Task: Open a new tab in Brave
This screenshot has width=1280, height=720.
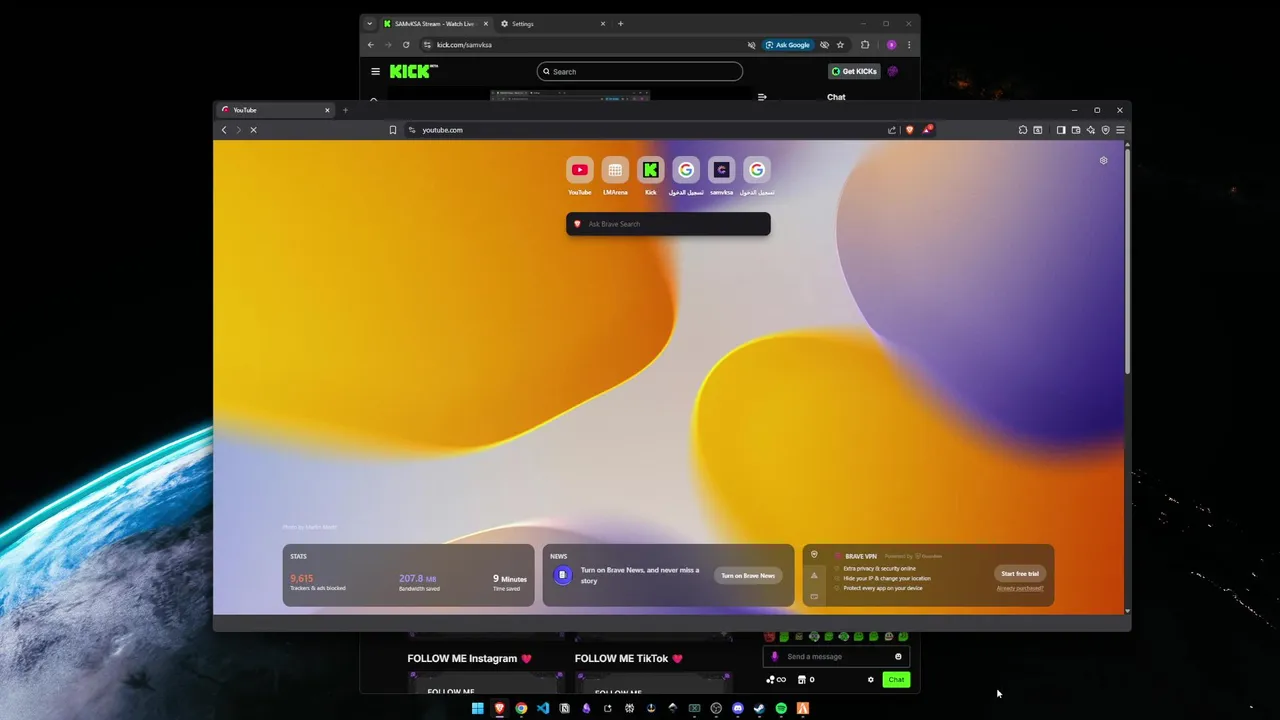Action: (x=345, y=110)
